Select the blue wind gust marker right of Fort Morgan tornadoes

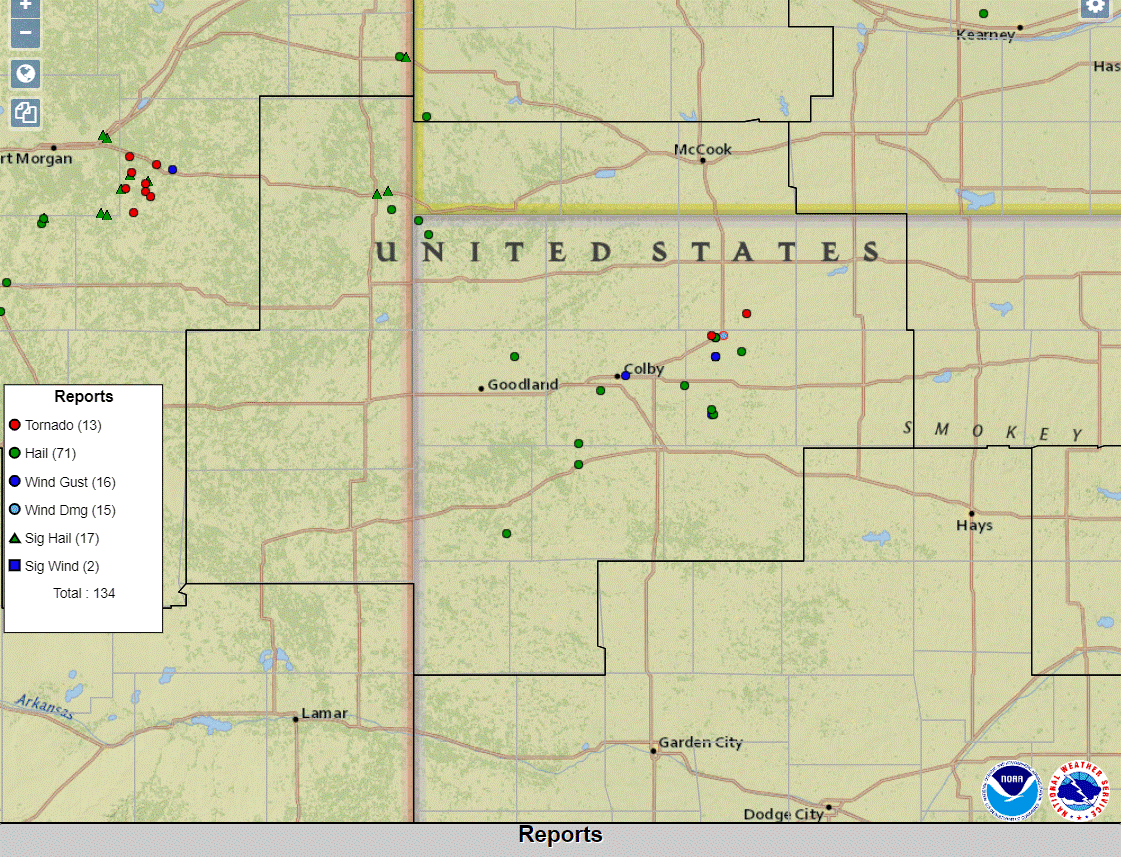pos(172,169)
